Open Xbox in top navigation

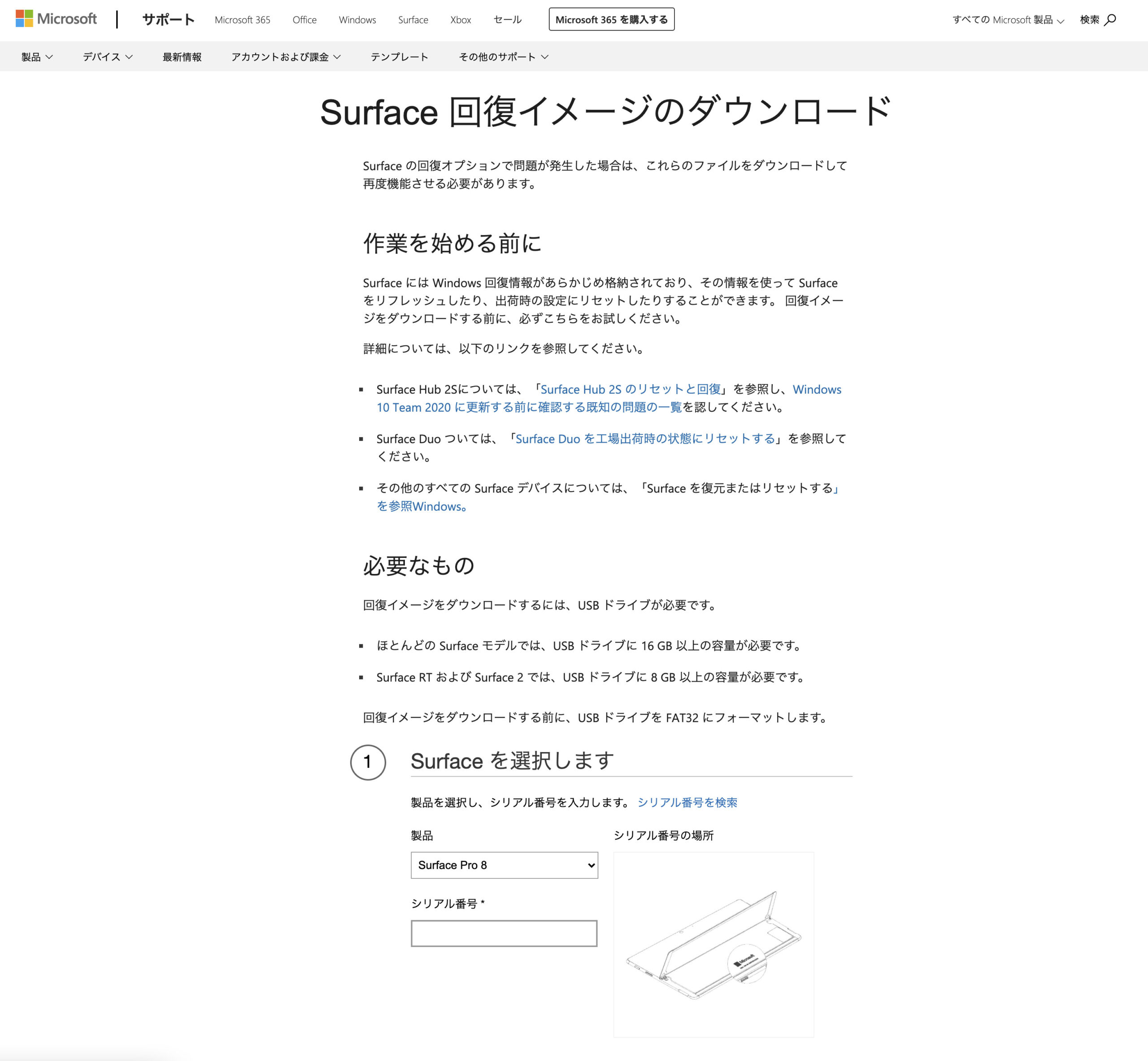pos(461,20)
